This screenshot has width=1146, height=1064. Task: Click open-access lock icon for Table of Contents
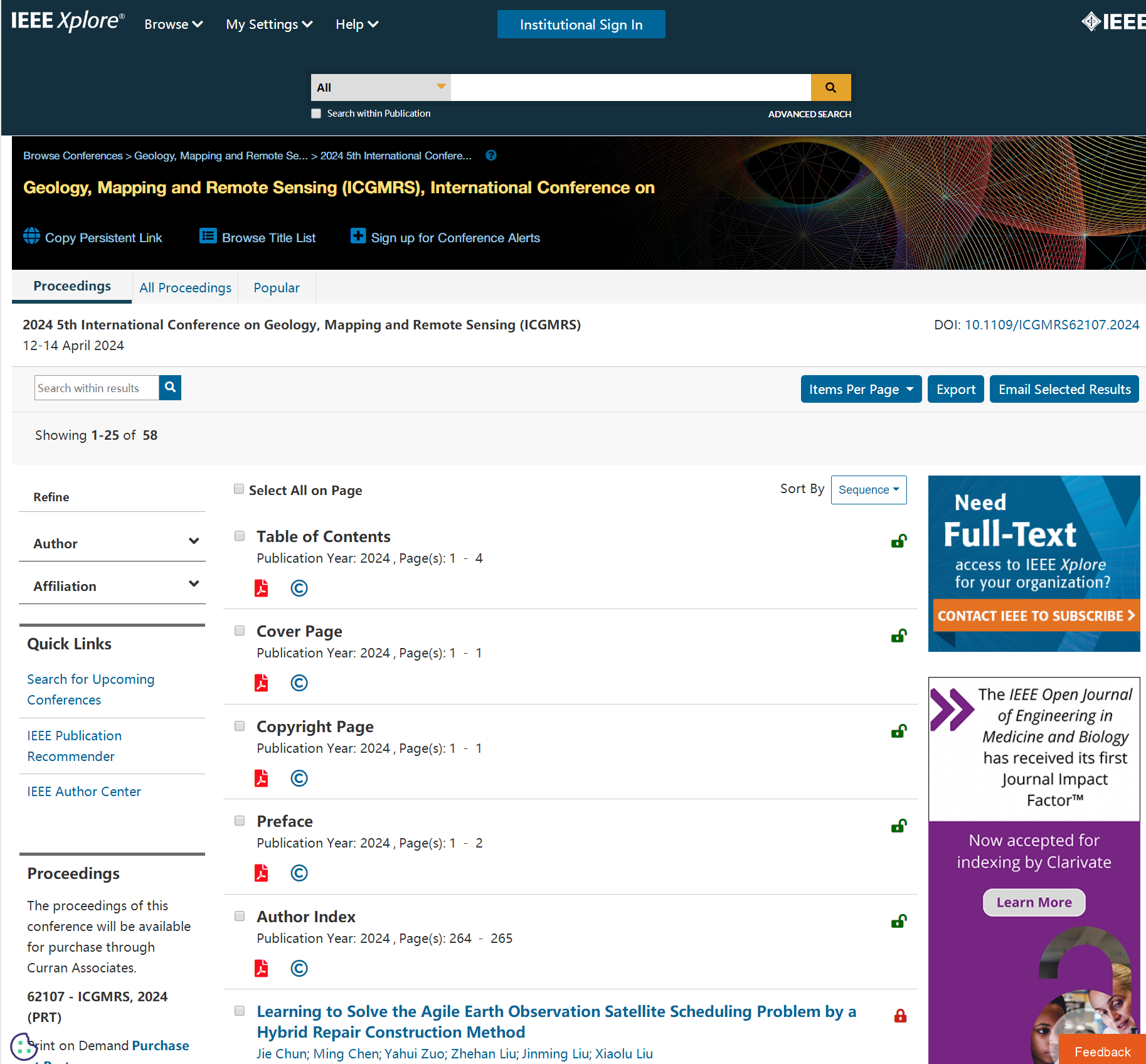pyautogui.click(x=899, y=541)
